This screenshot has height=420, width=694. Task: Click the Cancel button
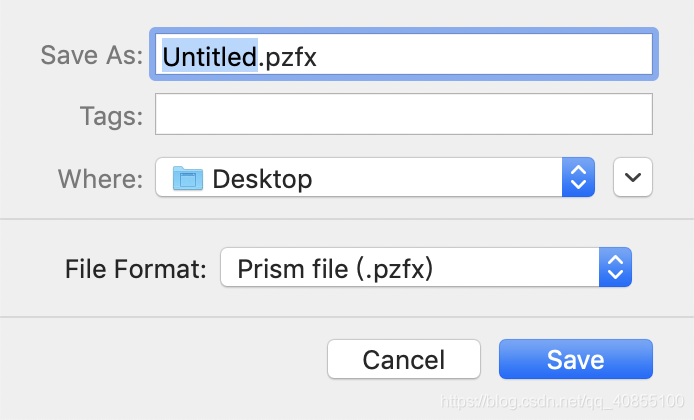404,359
